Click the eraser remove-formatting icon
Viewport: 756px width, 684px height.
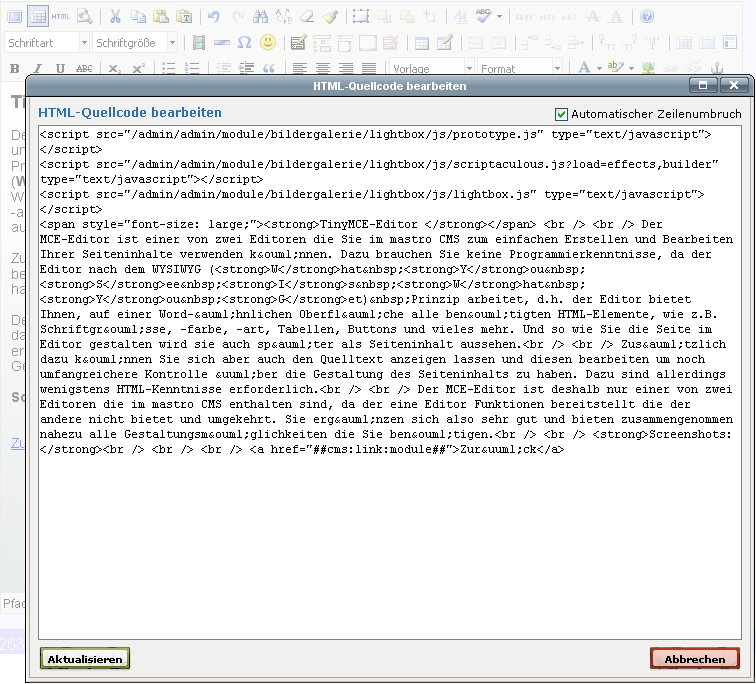pos(307,17)
